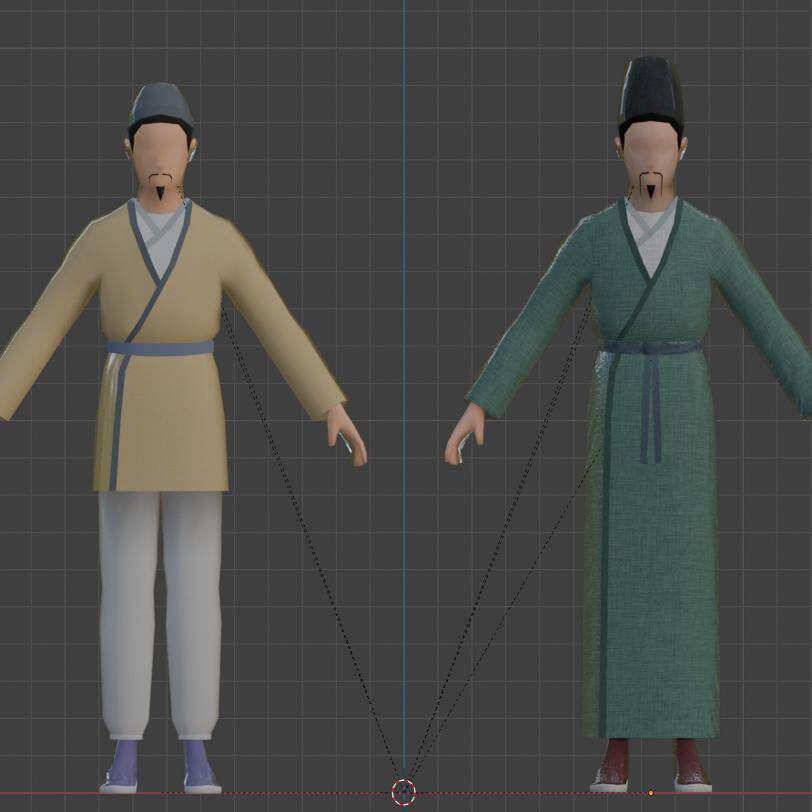Select the gray cap on the left character
812x812 pixels.
[x=161, y=106]
